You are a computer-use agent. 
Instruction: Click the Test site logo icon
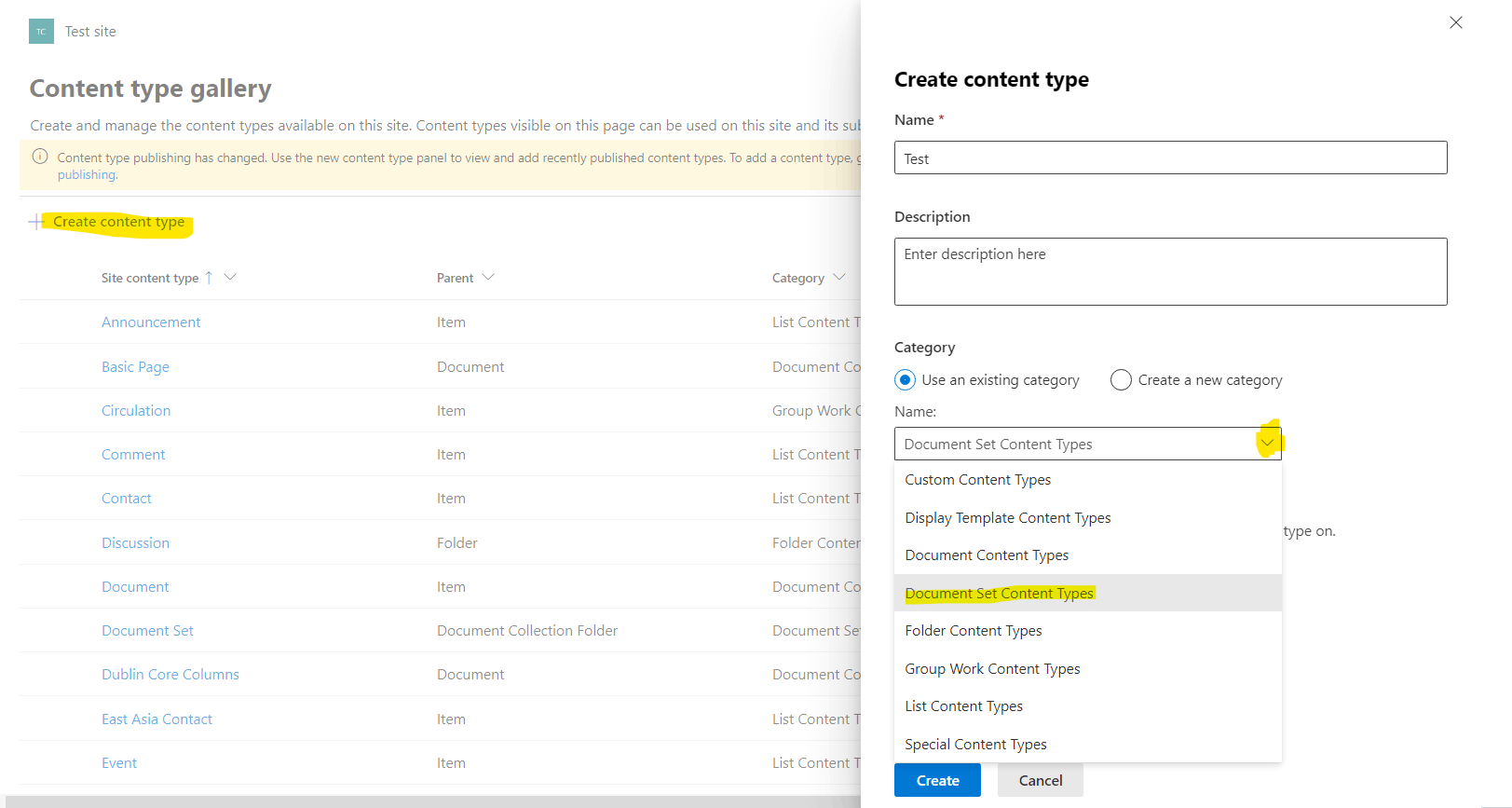click(41, 32)
